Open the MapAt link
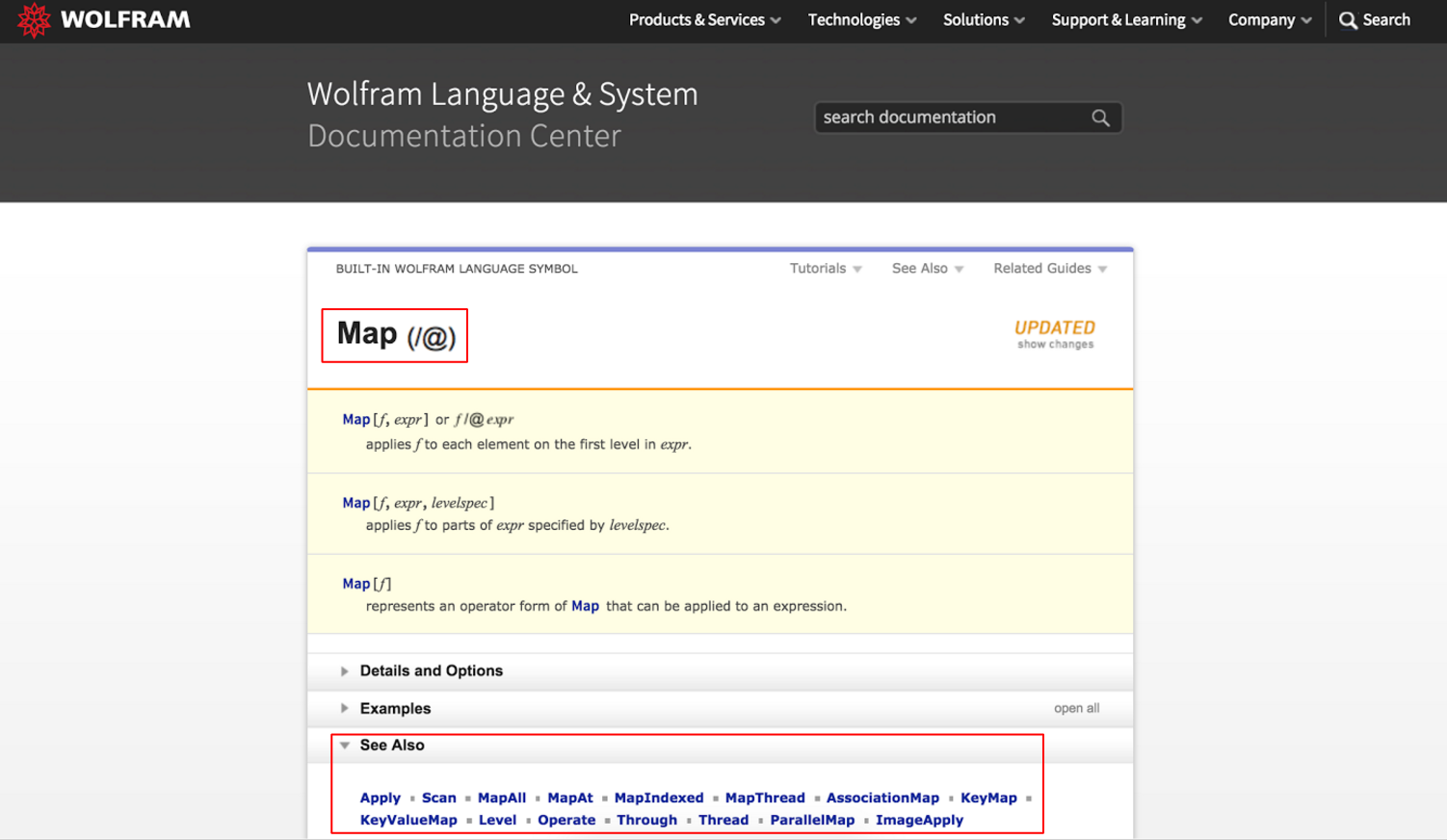This screenshot has width=1447, height=840. click(570, 799)
